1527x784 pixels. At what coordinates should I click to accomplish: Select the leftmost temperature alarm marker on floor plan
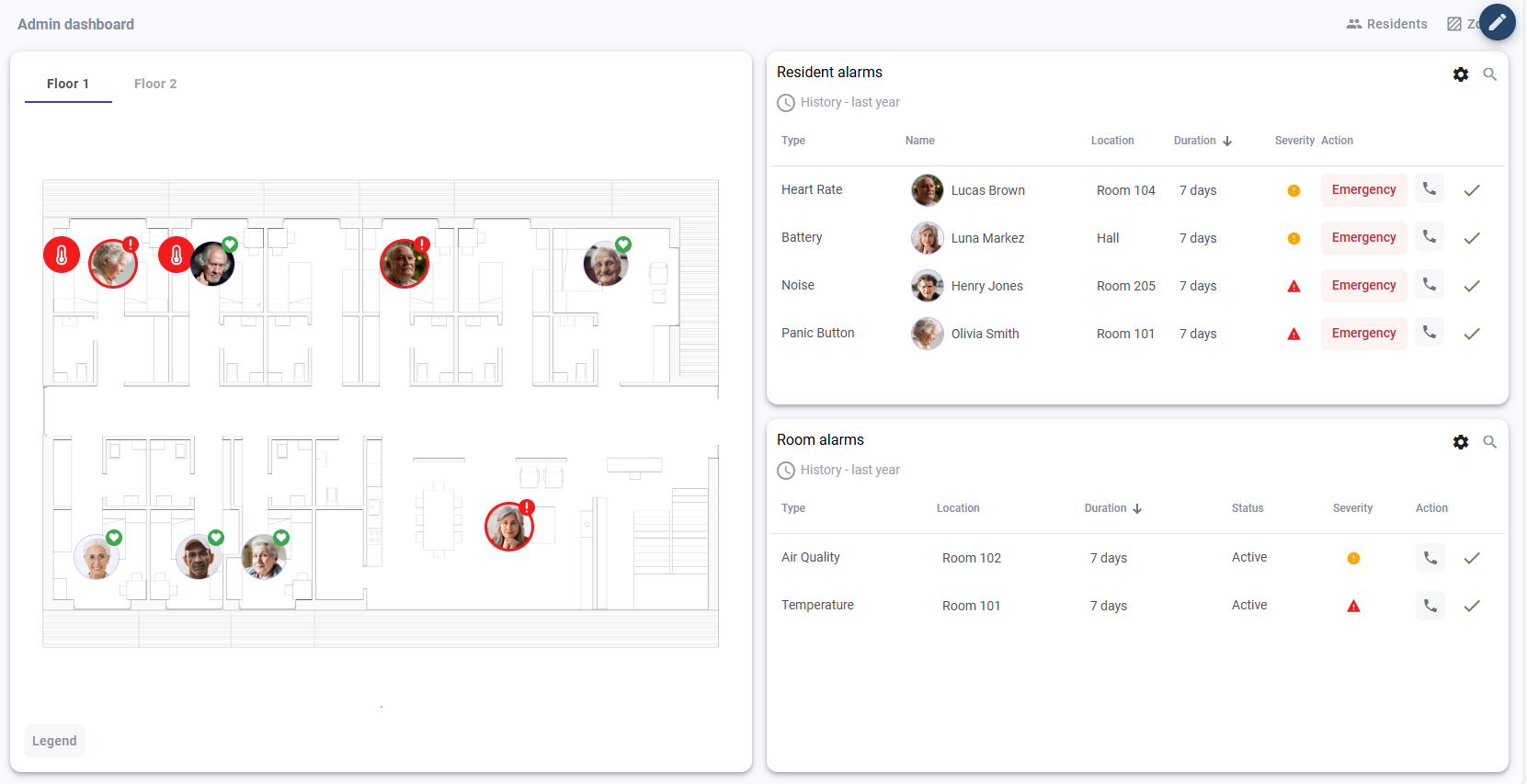tap(62, 255)
